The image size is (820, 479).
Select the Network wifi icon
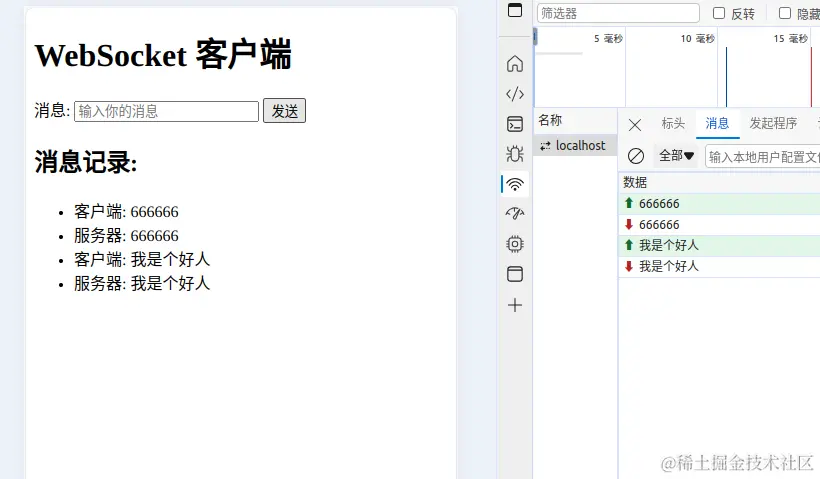click(515, 184)
